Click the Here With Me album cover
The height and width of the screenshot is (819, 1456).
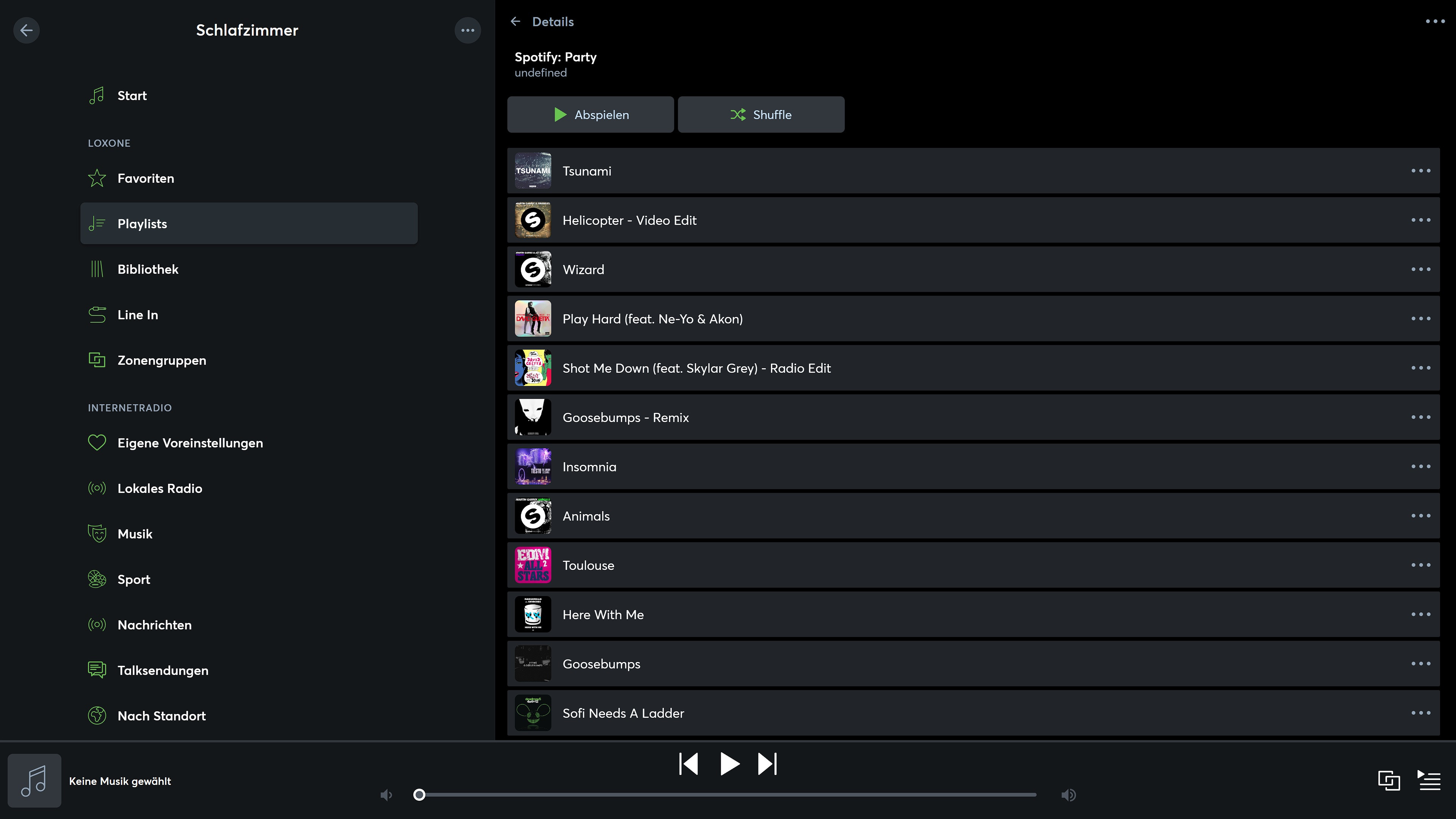[532, 614]
